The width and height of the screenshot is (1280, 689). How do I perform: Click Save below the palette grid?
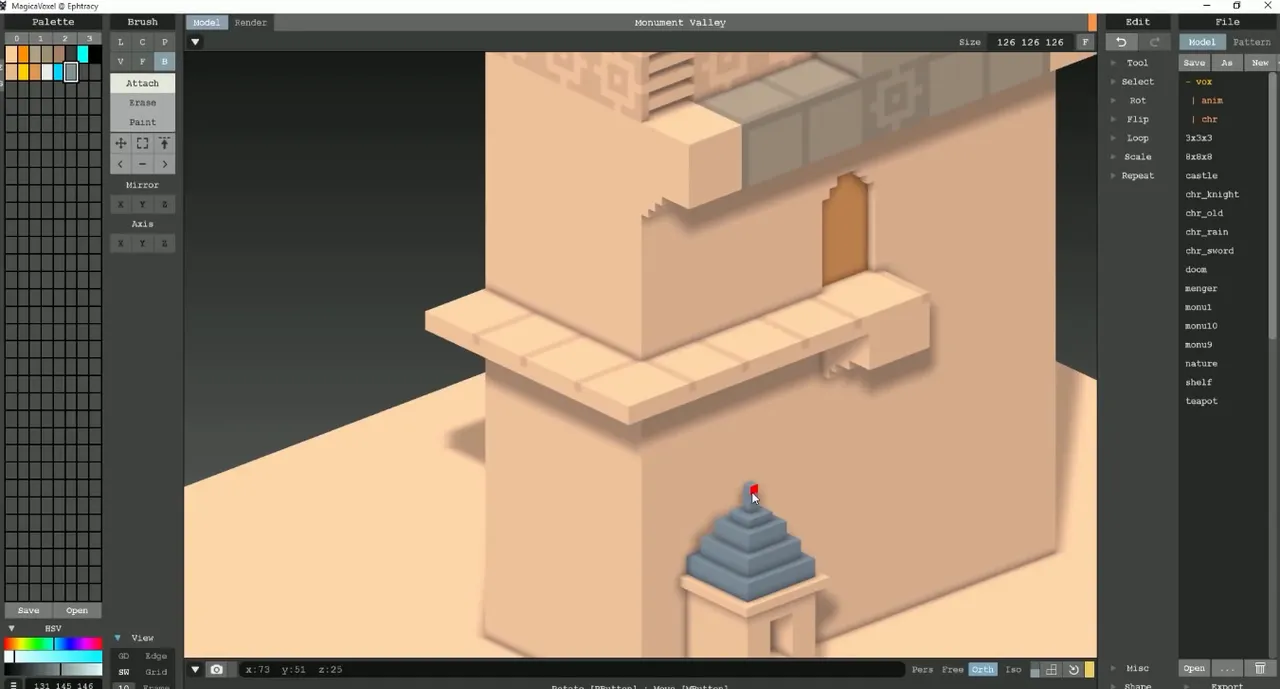click(29, 610)
